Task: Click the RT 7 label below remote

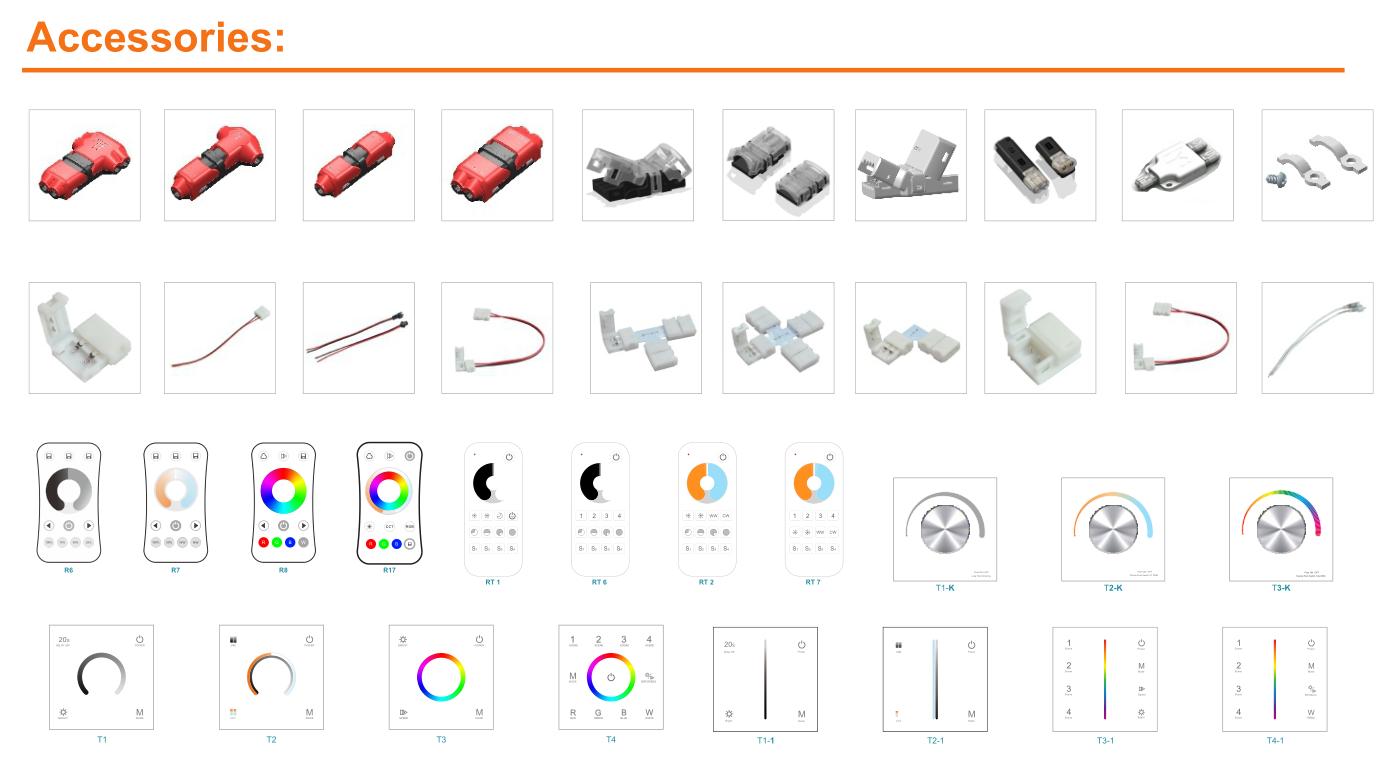Action: (813, 582)
